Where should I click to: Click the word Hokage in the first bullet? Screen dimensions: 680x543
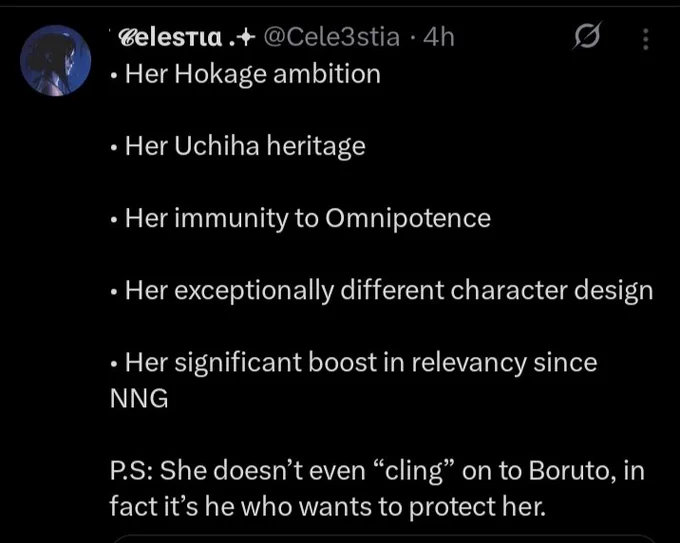coord(220,74)
